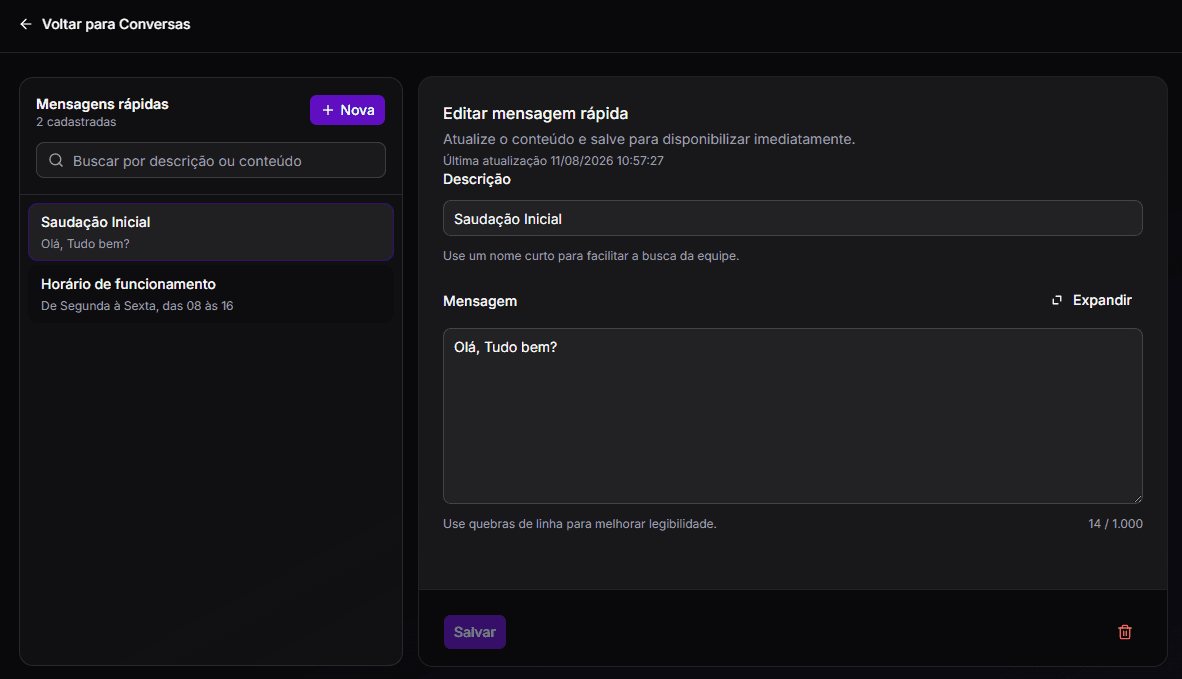Click the 2 cadastradas count label
The image size is (1182, 679).
[76, 122]
